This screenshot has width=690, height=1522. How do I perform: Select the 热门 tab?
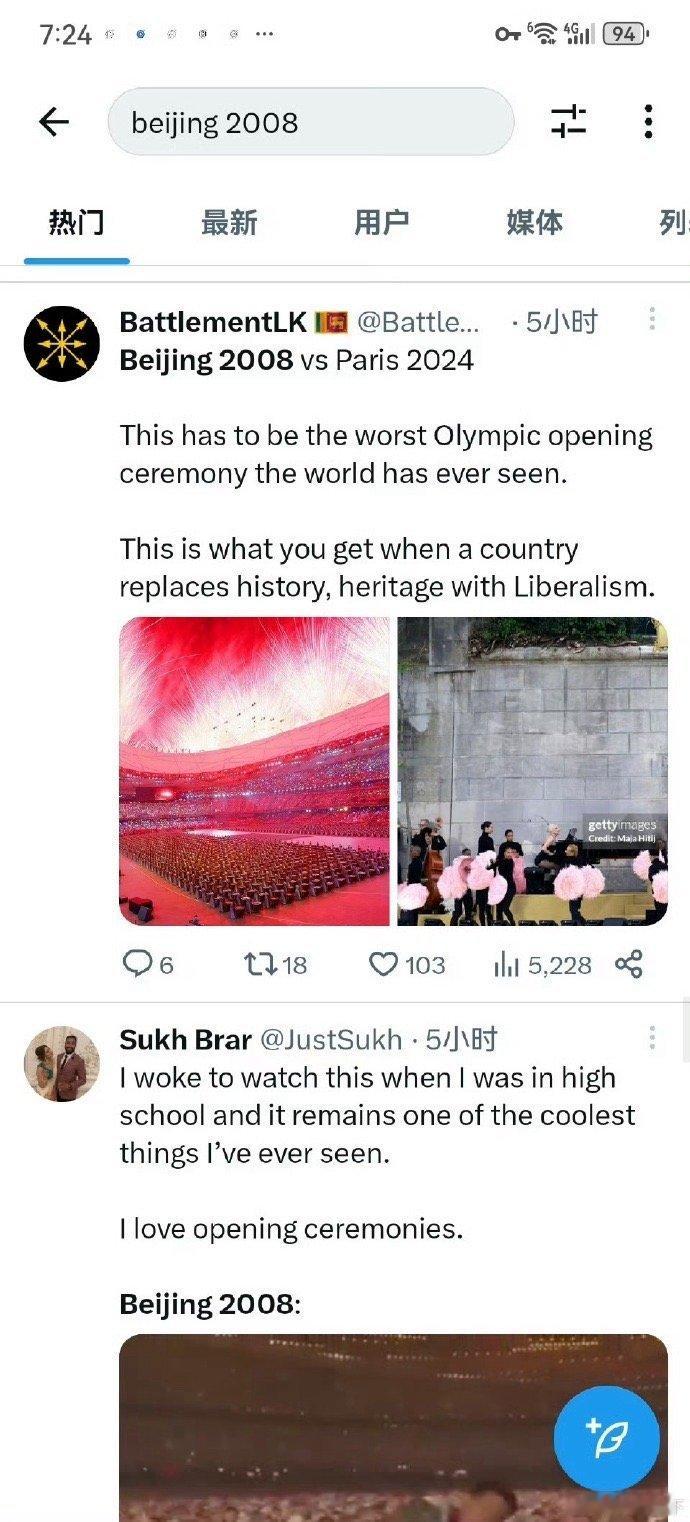(x=77, y=222)
